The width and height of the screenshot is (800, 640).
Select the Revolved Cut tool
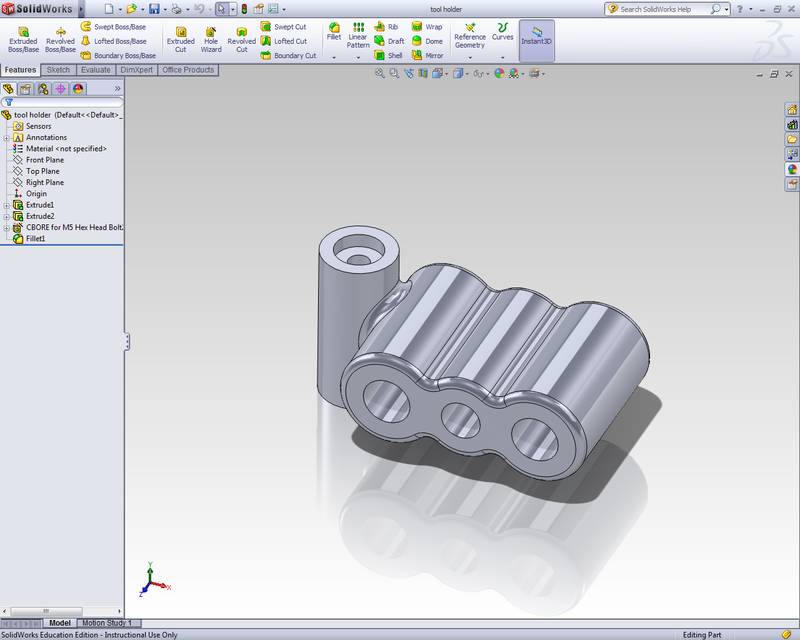pos(241,40)
